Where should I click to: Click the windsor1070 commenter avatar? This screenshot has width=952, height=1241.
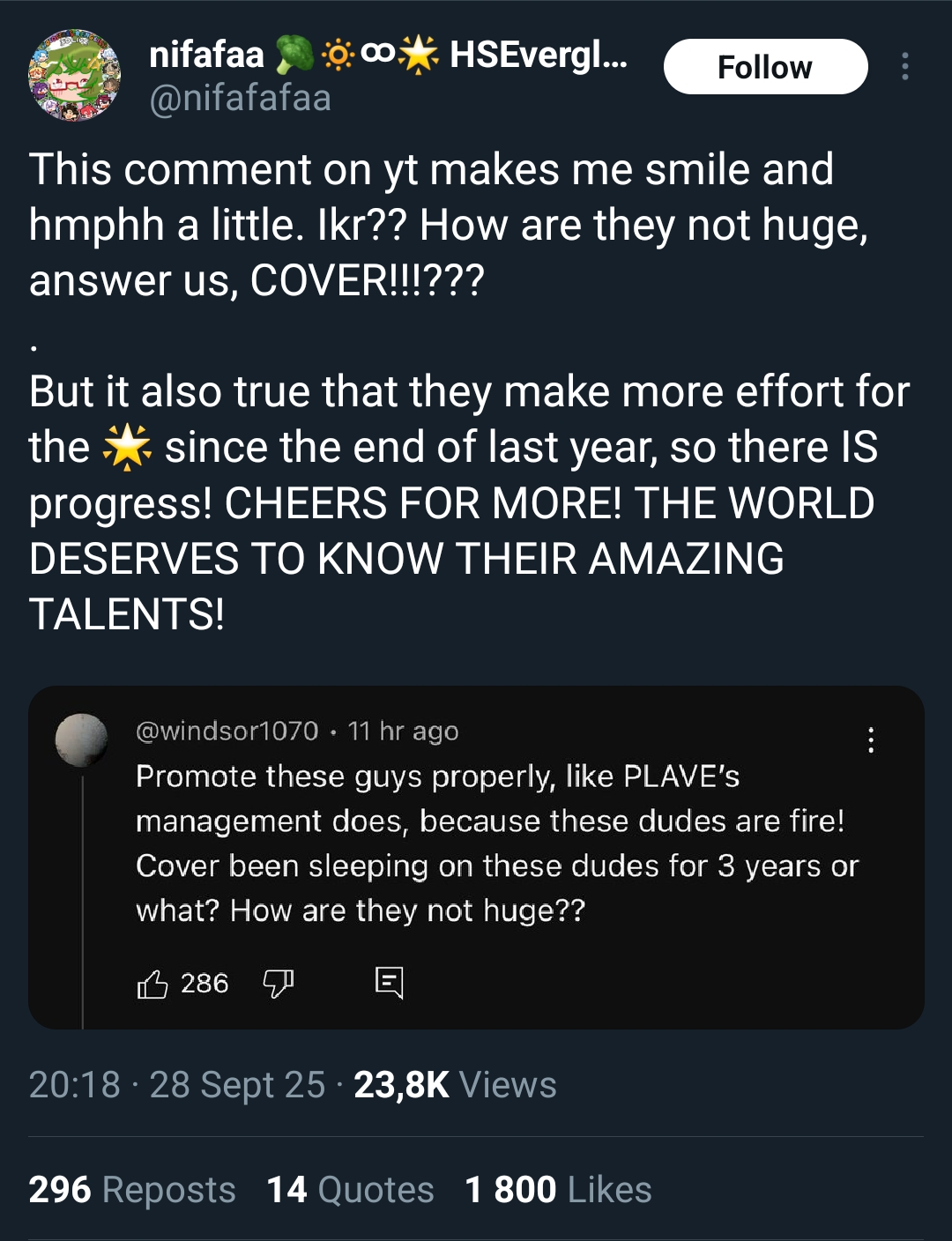[82, 739]
